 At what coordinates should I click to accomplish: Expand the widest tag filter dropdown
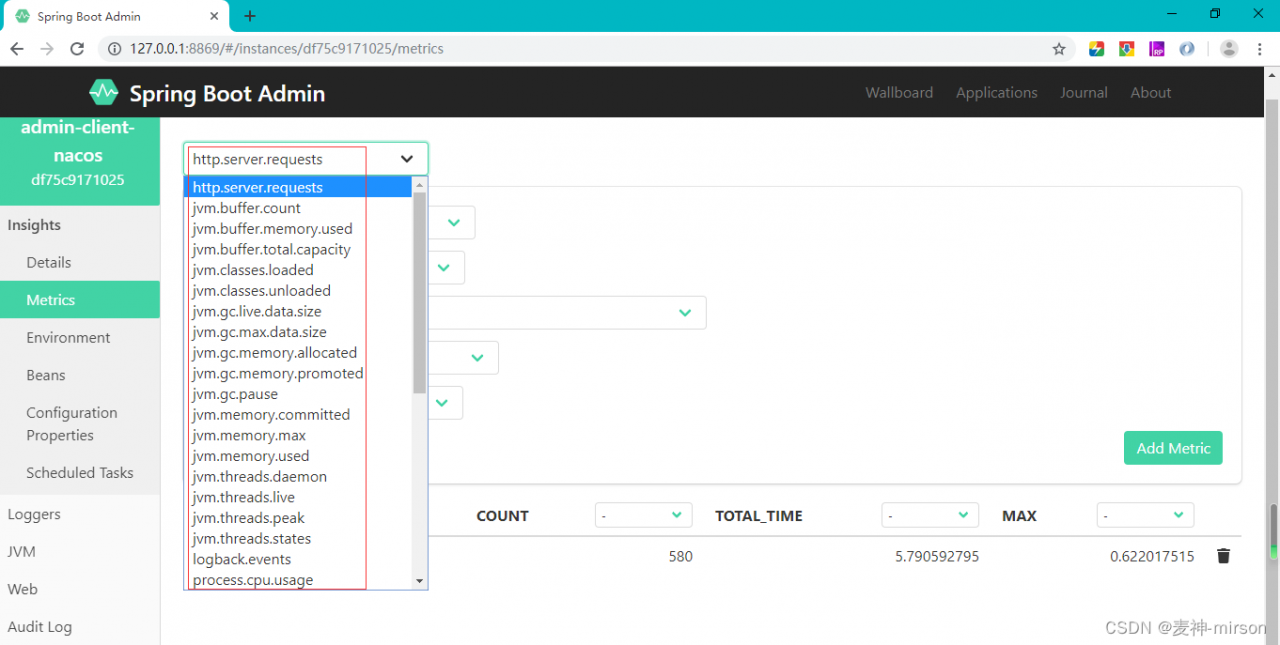(x=685, y=313)
